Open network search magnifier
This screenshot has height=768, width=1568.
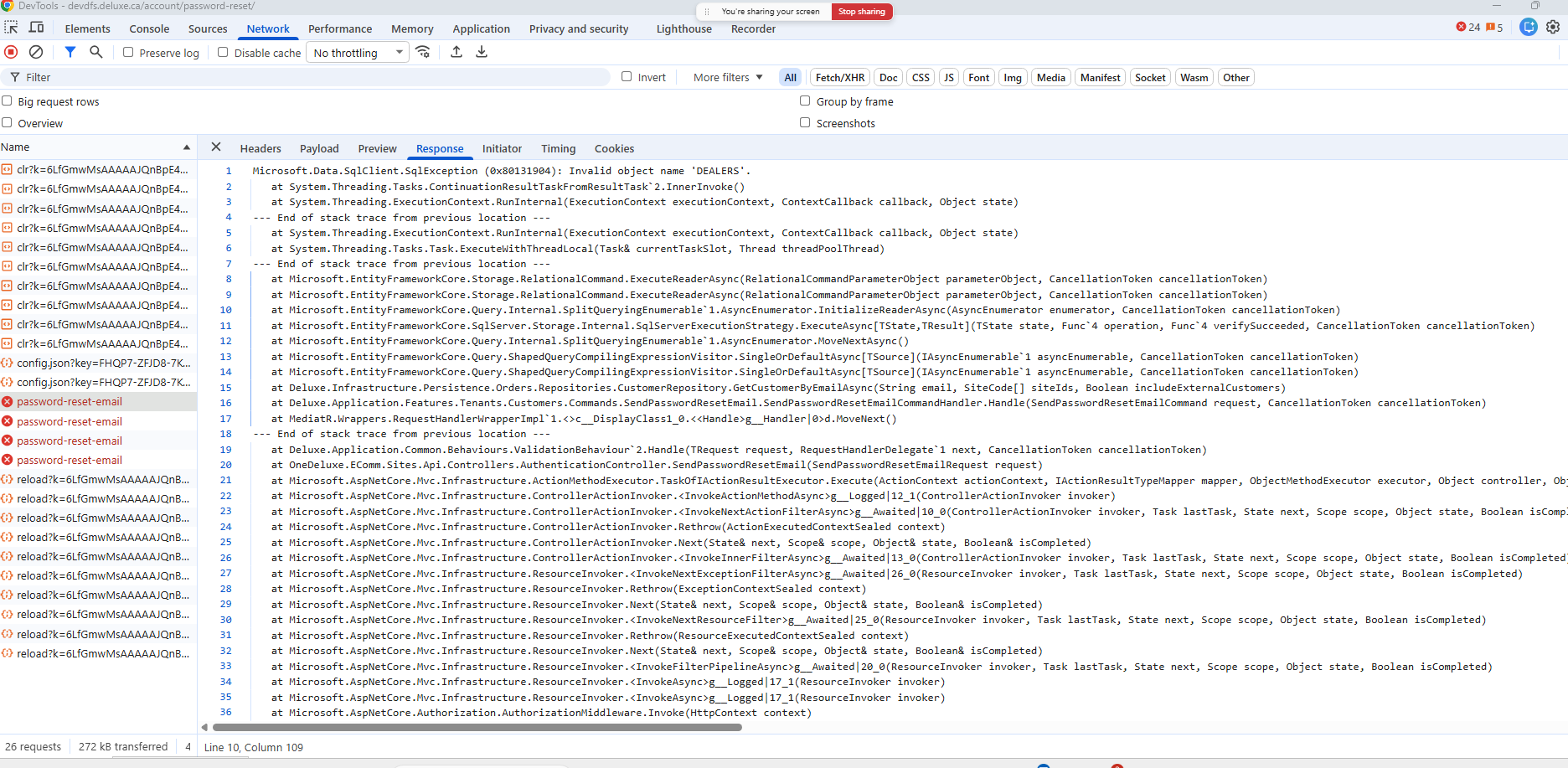tap(96, 52)
